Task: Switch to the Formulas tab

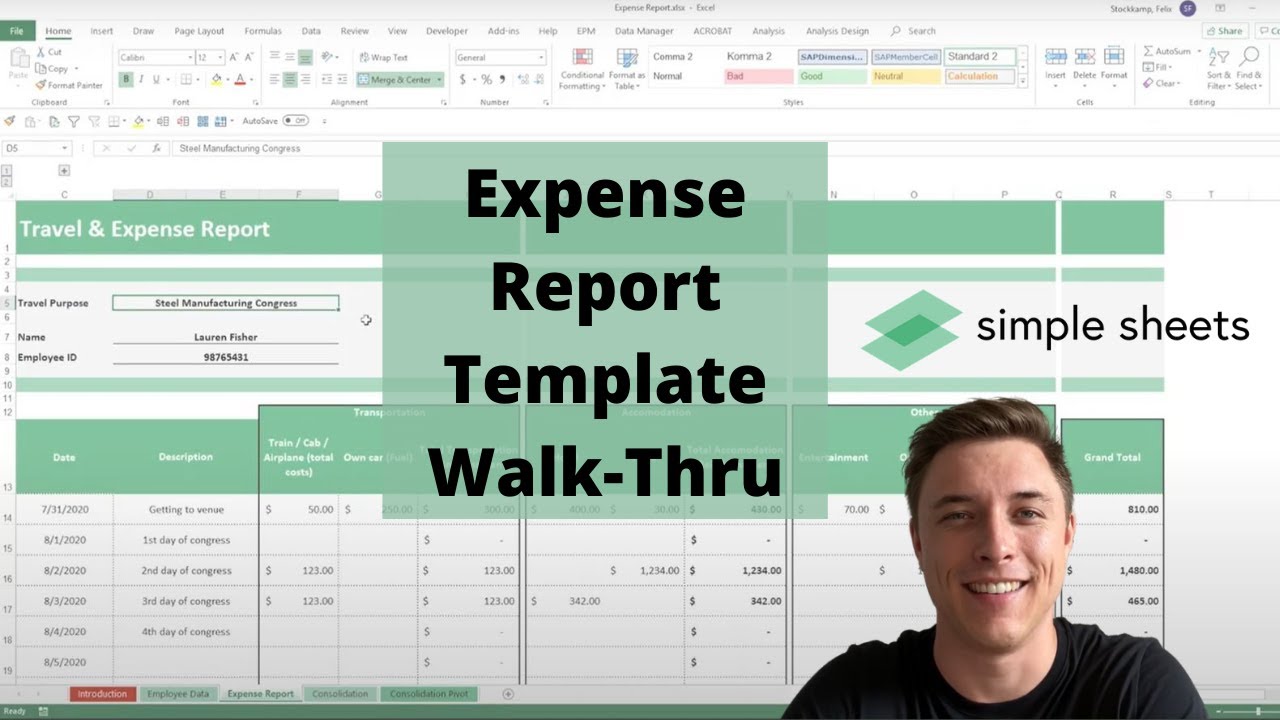Action: tap(261, 31)
